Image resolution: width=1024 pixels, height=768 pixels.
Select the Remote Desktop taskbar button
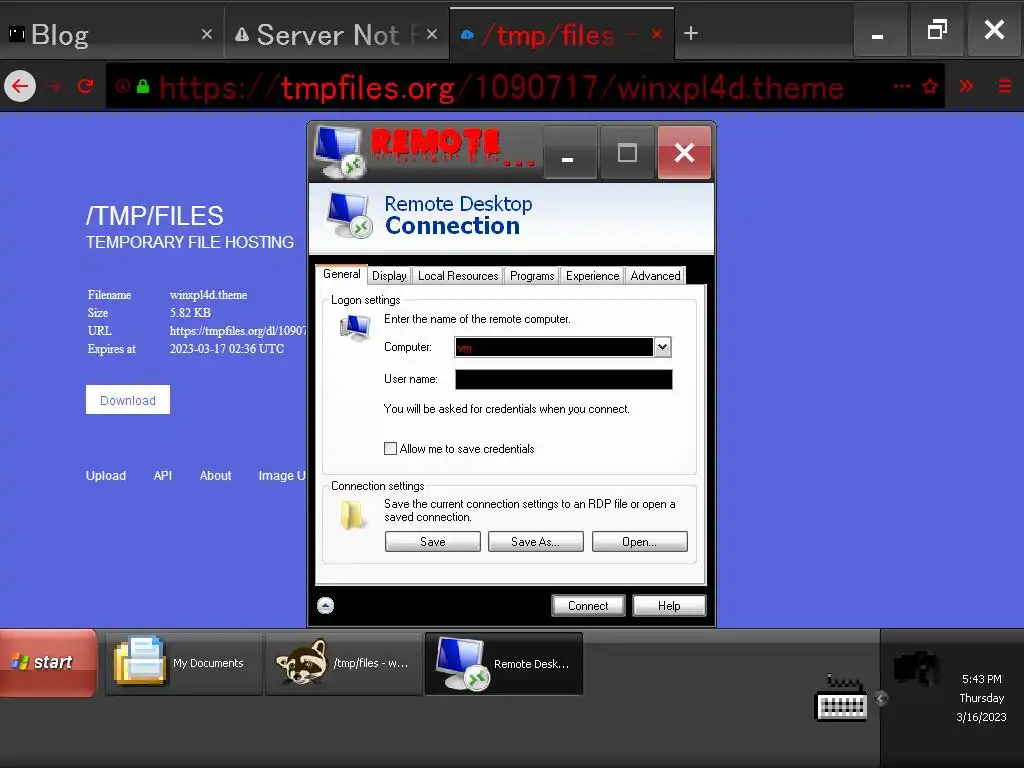click(x=504, y=664)
